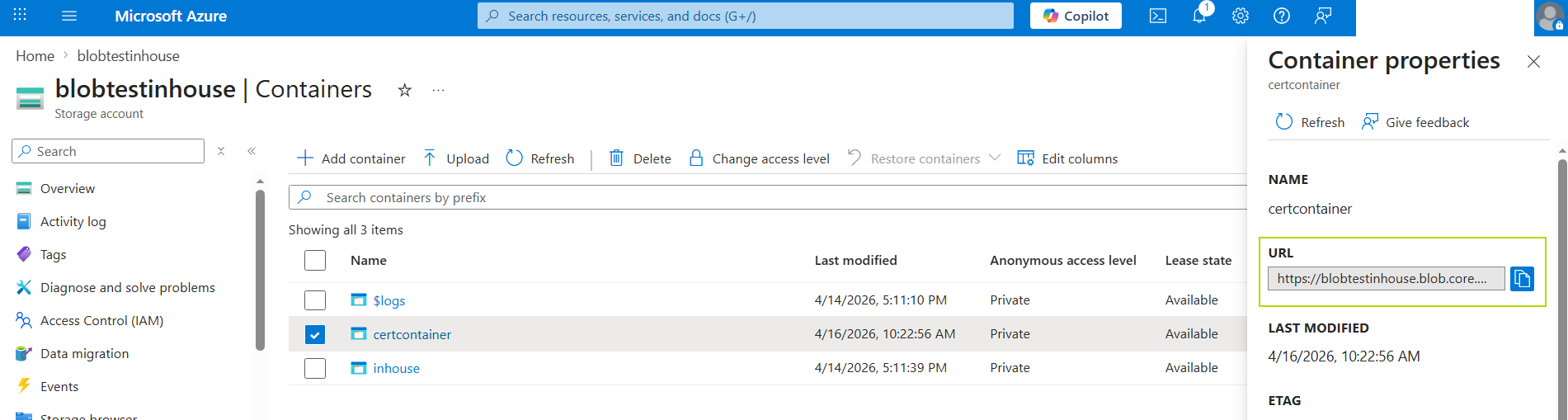Click the properties panel vertical scrollbar
The width and height of the screenshot is (1568, 420).
1562,289
